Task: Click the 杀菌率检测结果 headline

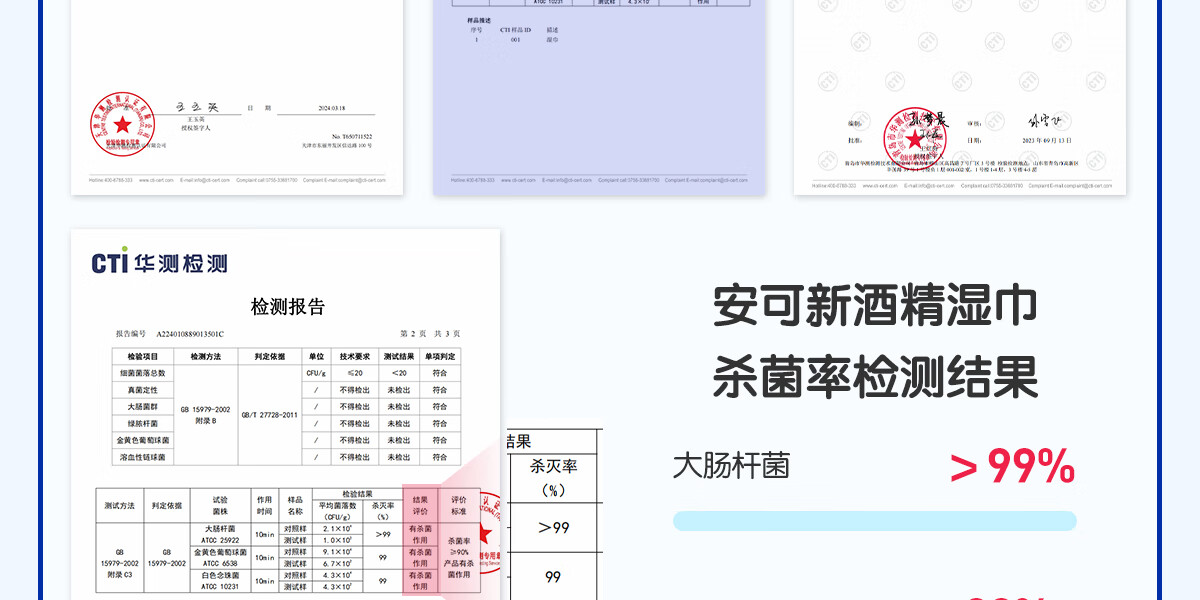Action: pyautogui.click(x=875, y=378)
